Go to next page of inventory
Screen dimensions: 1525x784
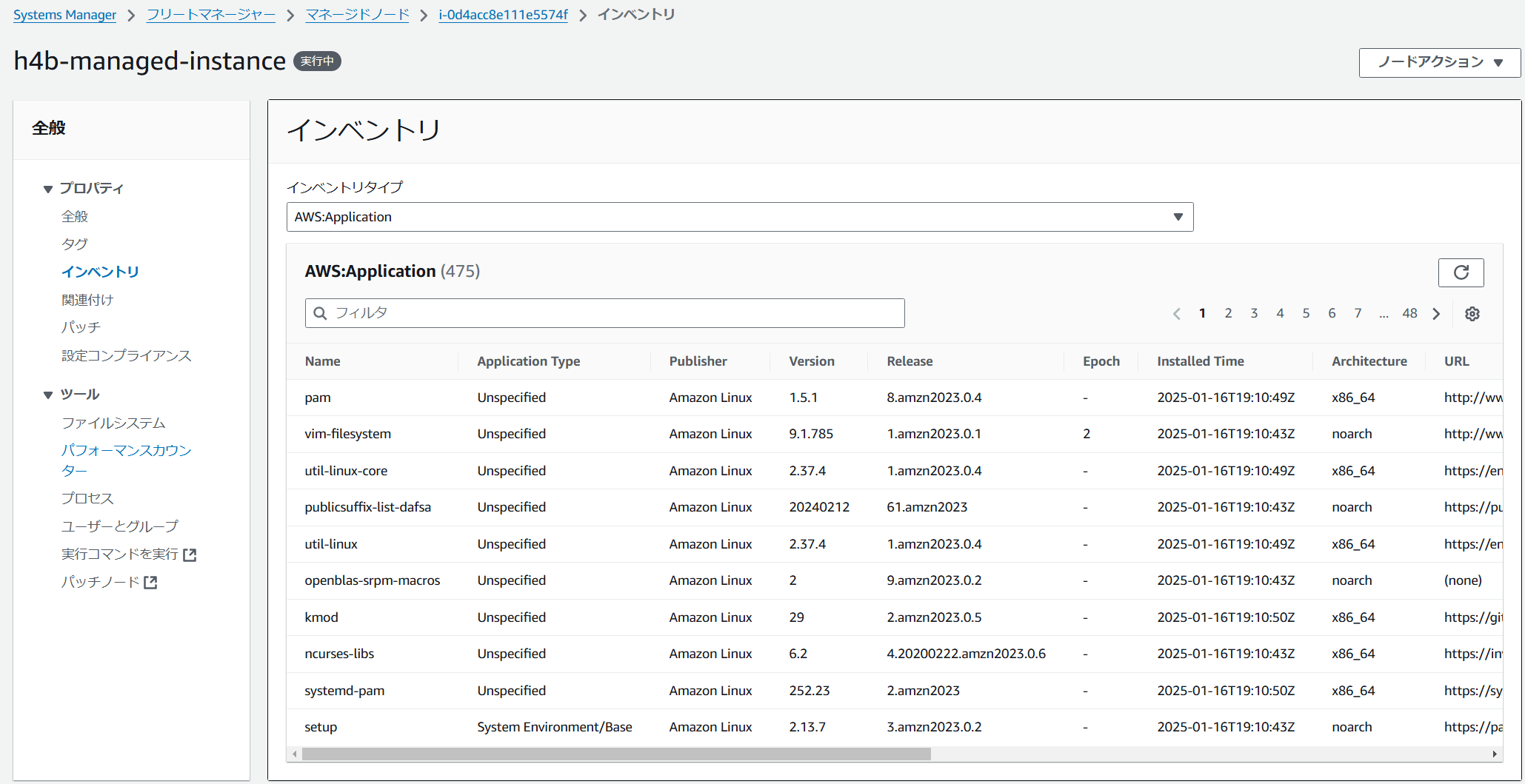pos(1437,314)
